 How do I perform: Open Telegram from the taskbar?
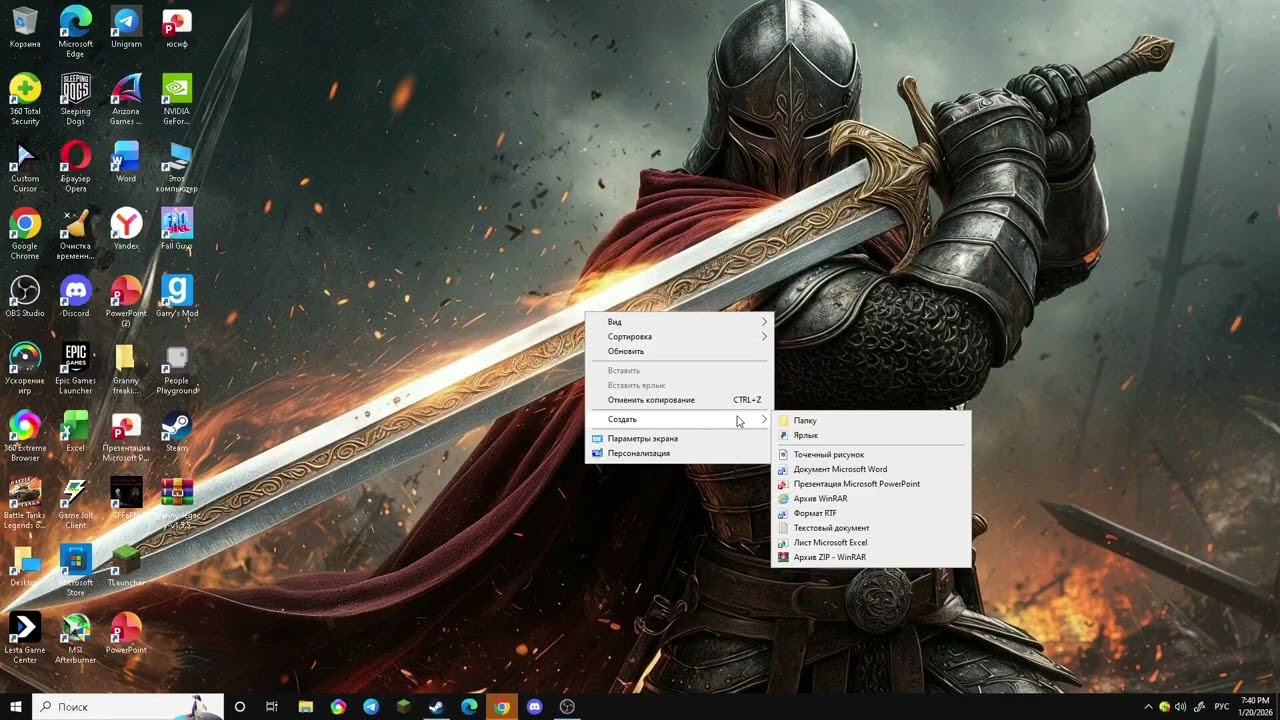(x=371, y=707)
